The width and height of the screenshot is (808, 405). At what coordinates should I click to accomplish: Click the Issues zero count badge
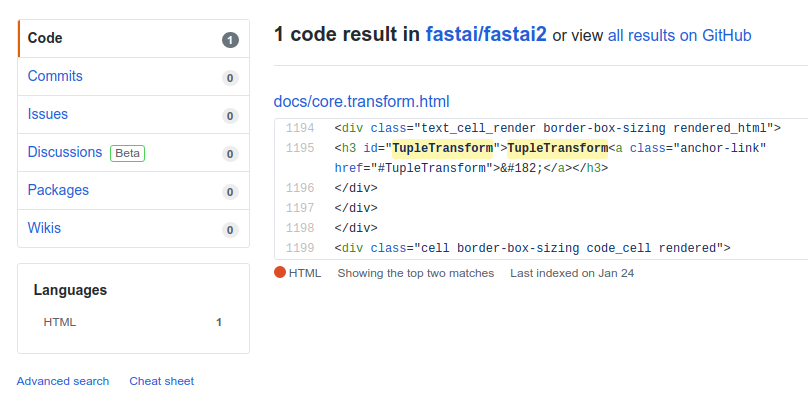click(x=230, y=116)
